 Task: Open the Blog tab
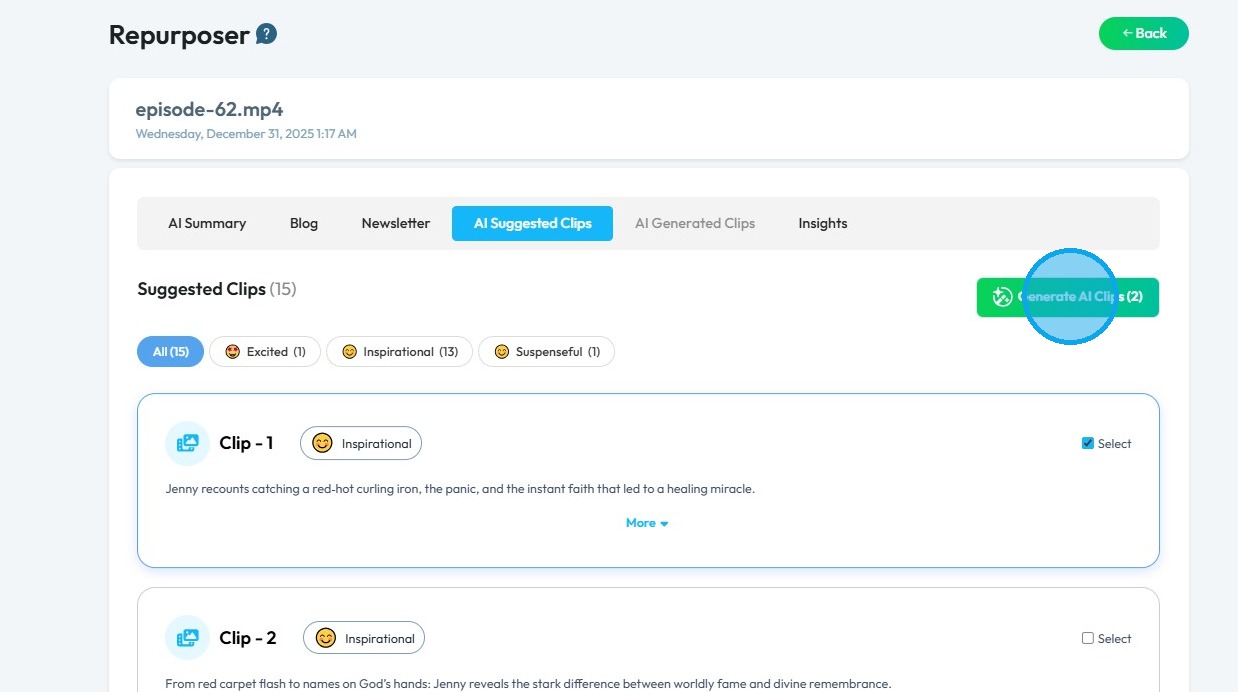pyautogui.click(x=304, y=223)
